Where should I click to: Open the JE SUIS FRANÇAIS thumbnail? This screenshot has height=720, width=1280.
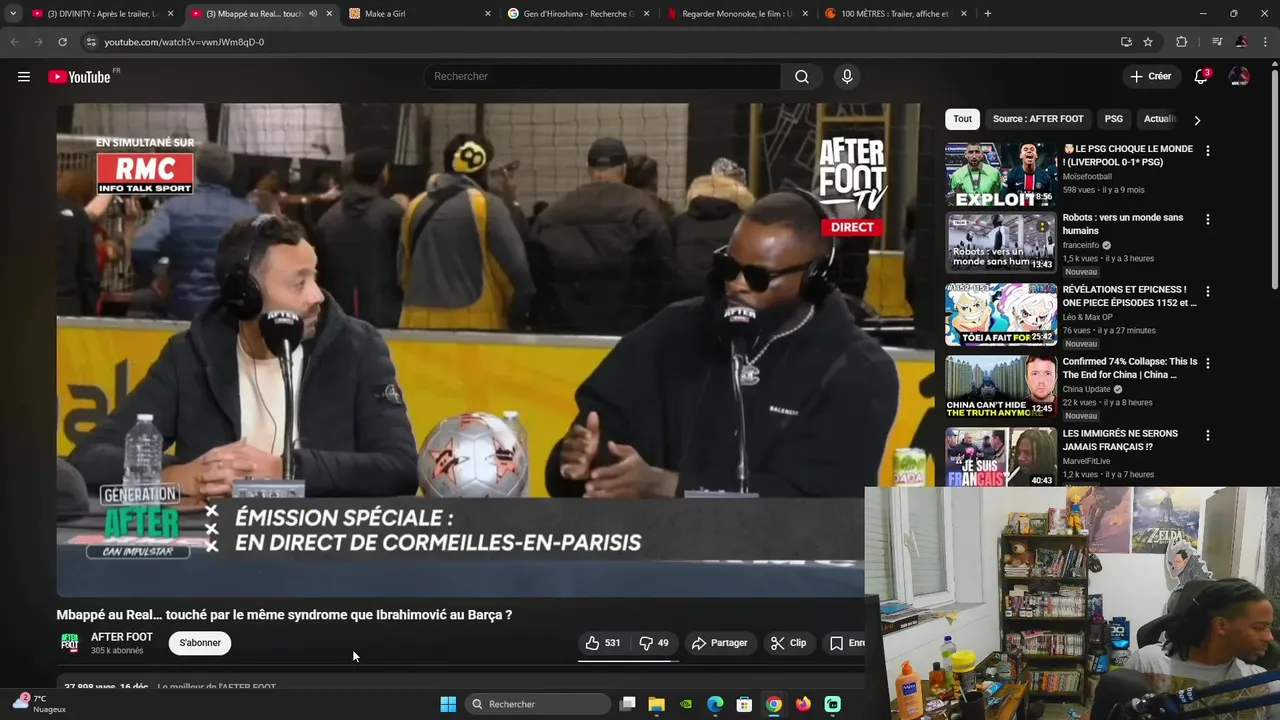tap(1001, 457)
